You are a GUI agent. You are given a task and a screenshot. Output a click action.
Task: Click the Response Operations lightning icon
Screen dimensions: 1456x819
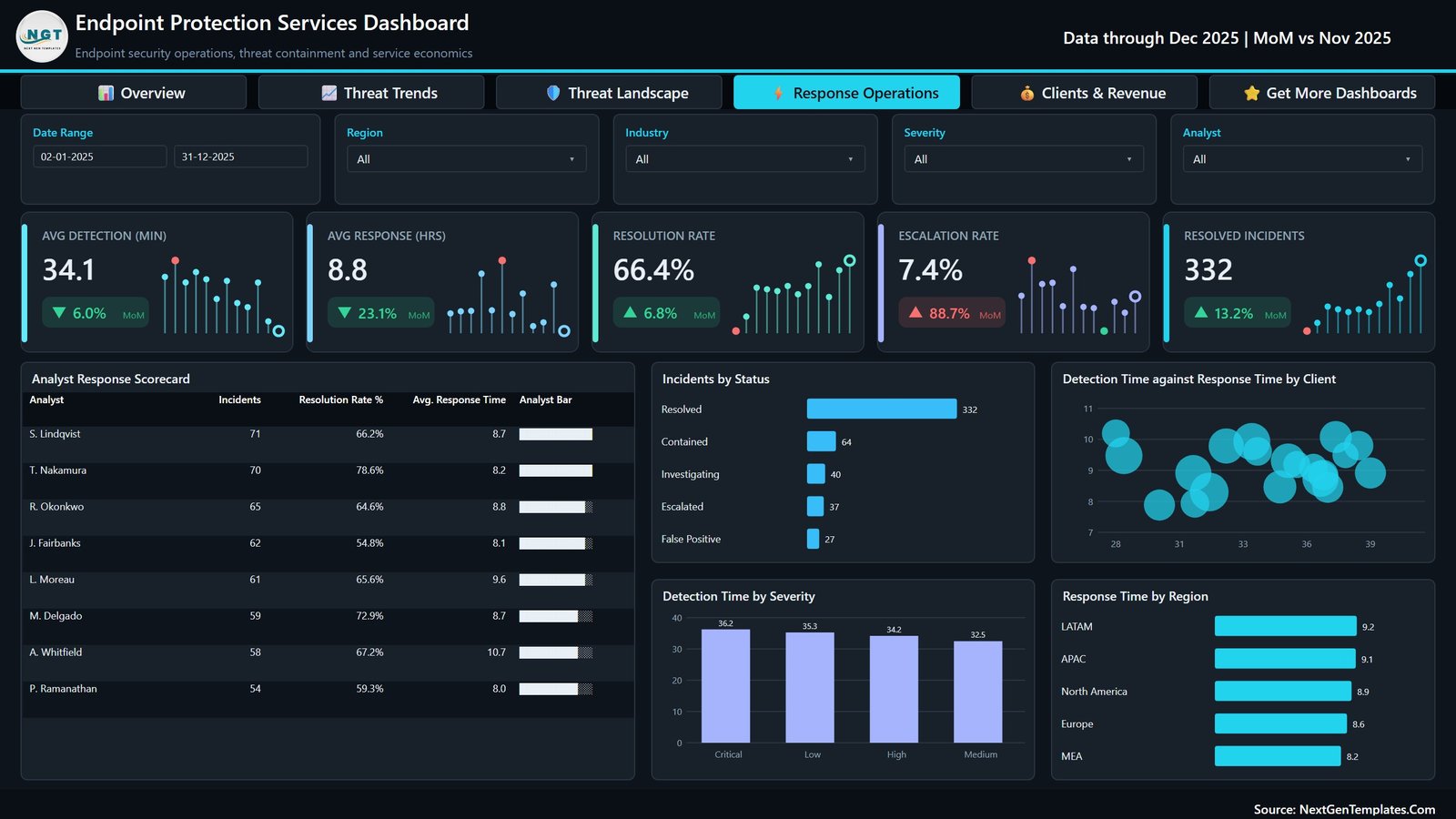(x=779, y=93)
